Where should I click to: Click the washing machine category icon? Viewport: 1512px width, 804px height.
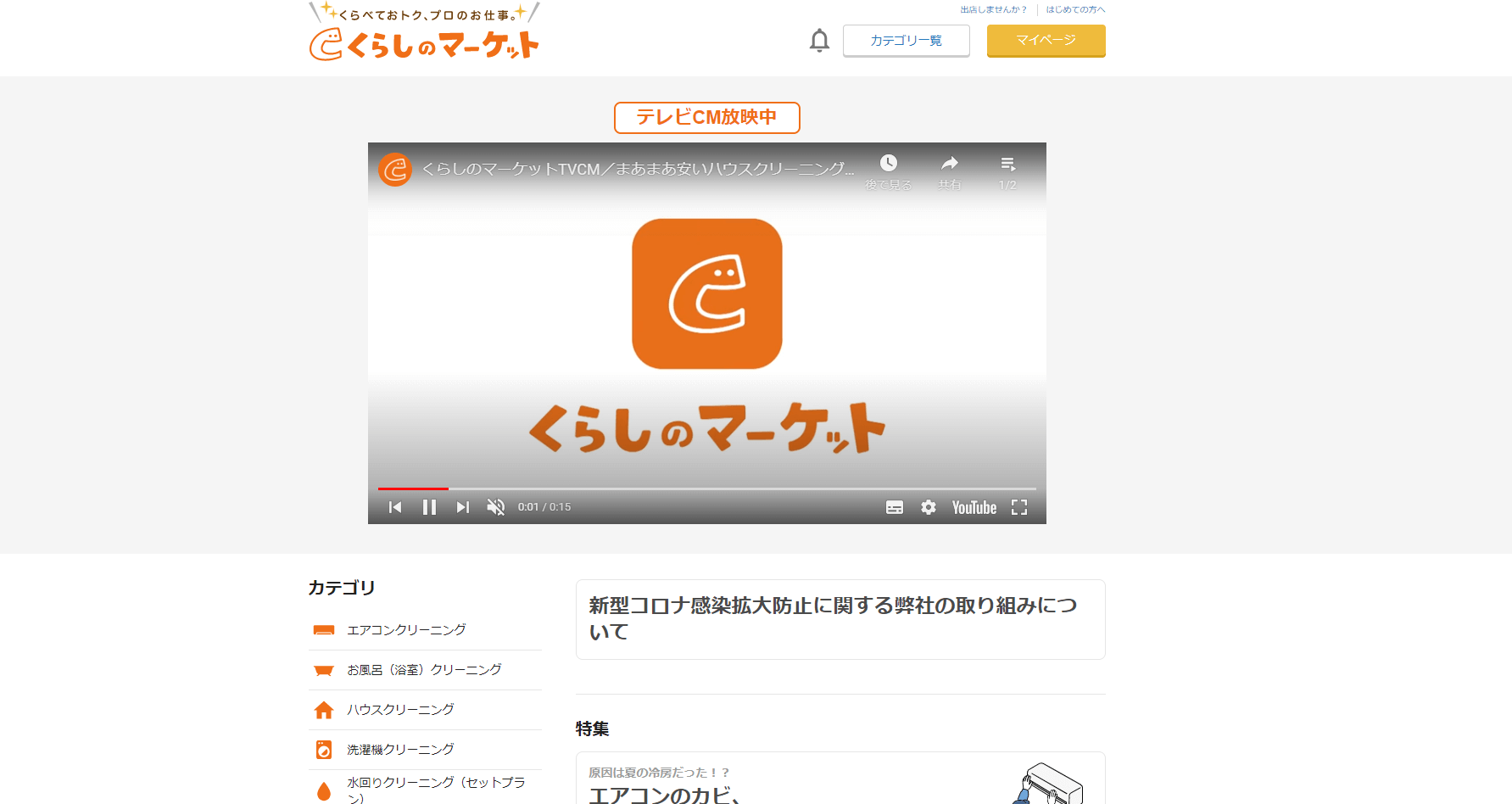tap(324, 750)
